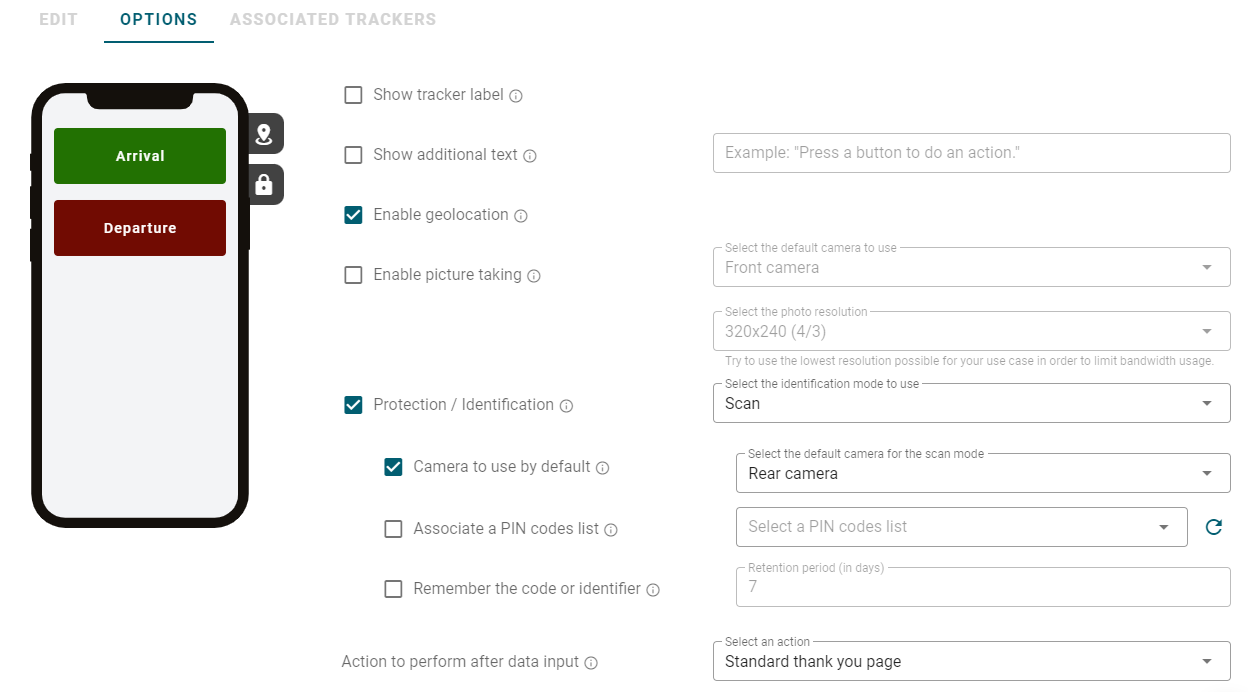Tick the Associate a PIN codes list checkbox
This screenshot has height=692, width=1248.
point(393,529)
